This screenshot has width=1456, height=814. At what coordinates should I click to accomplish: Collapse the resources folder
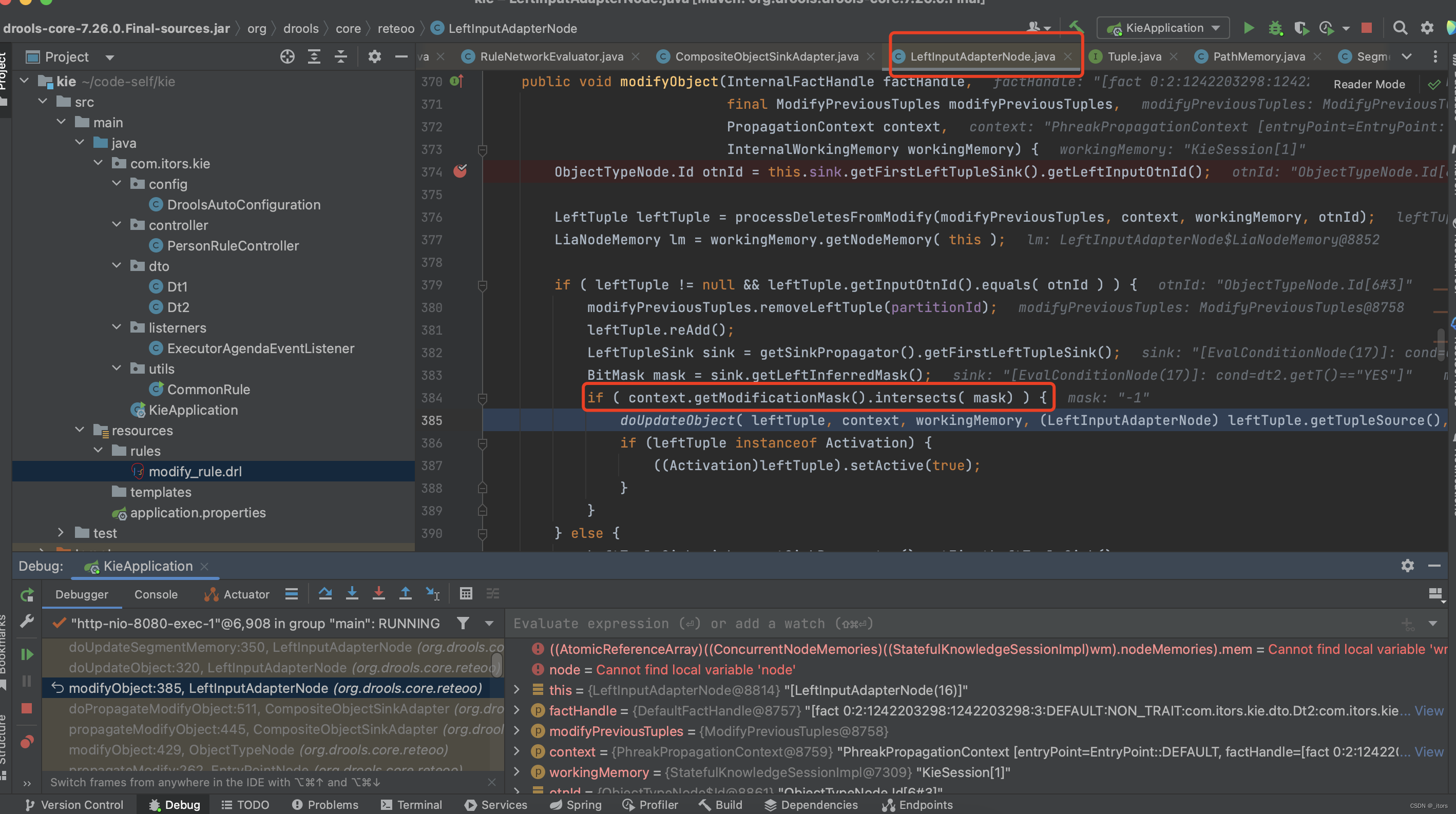80,430
